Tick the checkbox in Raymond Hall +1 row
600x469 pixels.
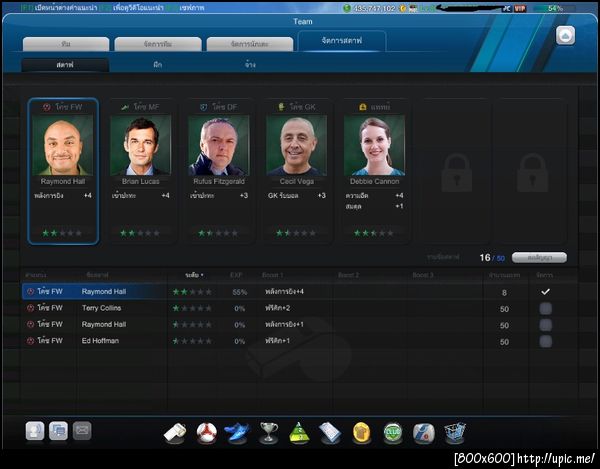click(x=546, y=325)
